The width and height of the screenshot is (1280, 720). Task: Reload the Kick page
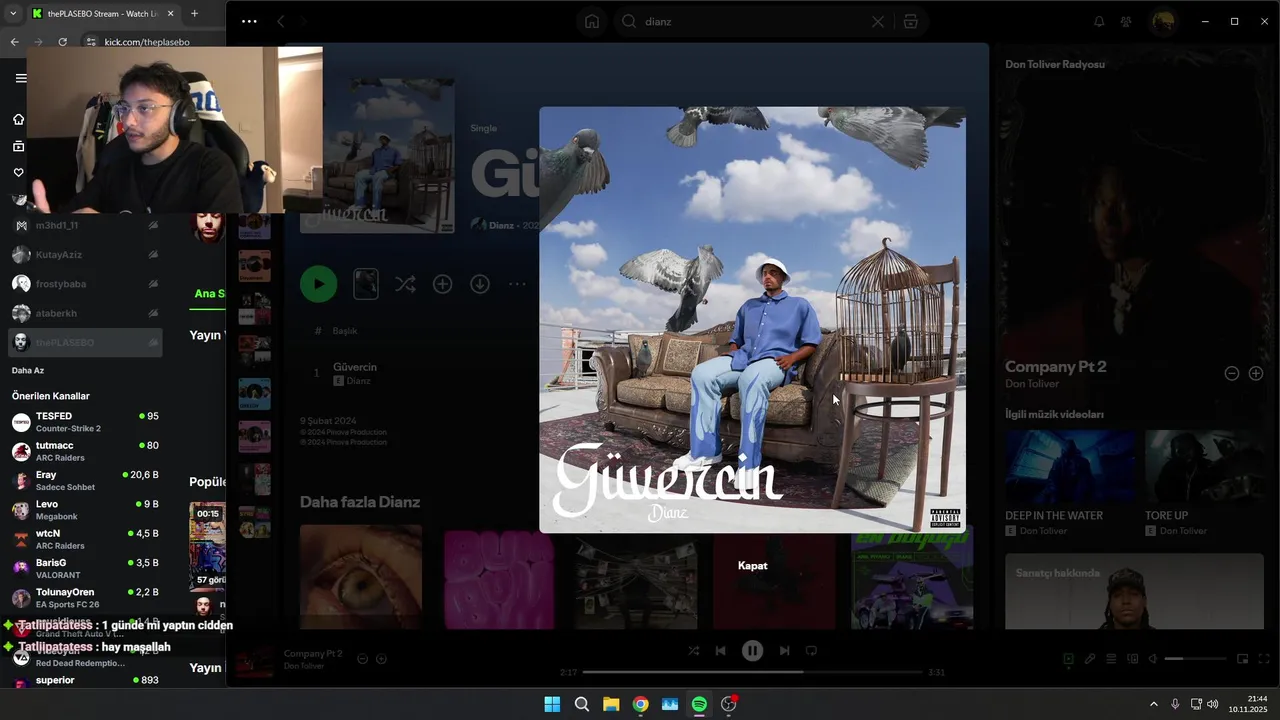[62, 42]
